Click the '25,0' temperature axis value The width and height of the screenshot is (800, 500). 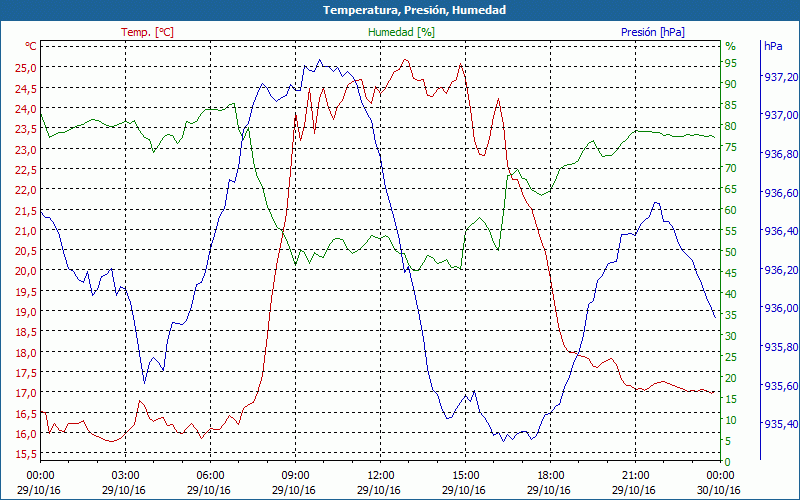[x=26, y=68]
